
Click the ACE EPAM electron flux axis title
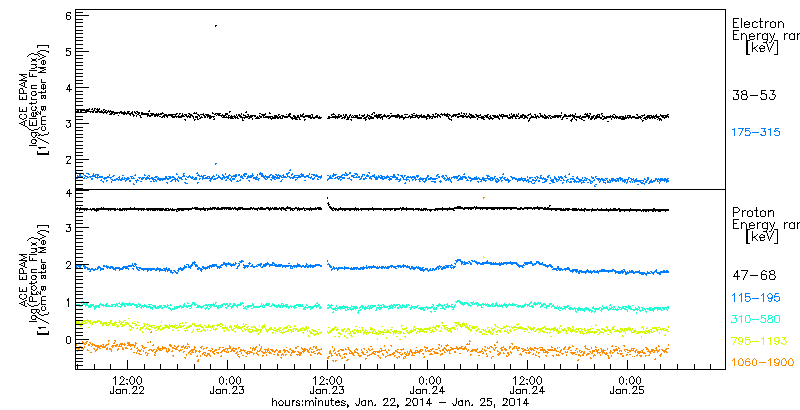[x=35, y=98]
